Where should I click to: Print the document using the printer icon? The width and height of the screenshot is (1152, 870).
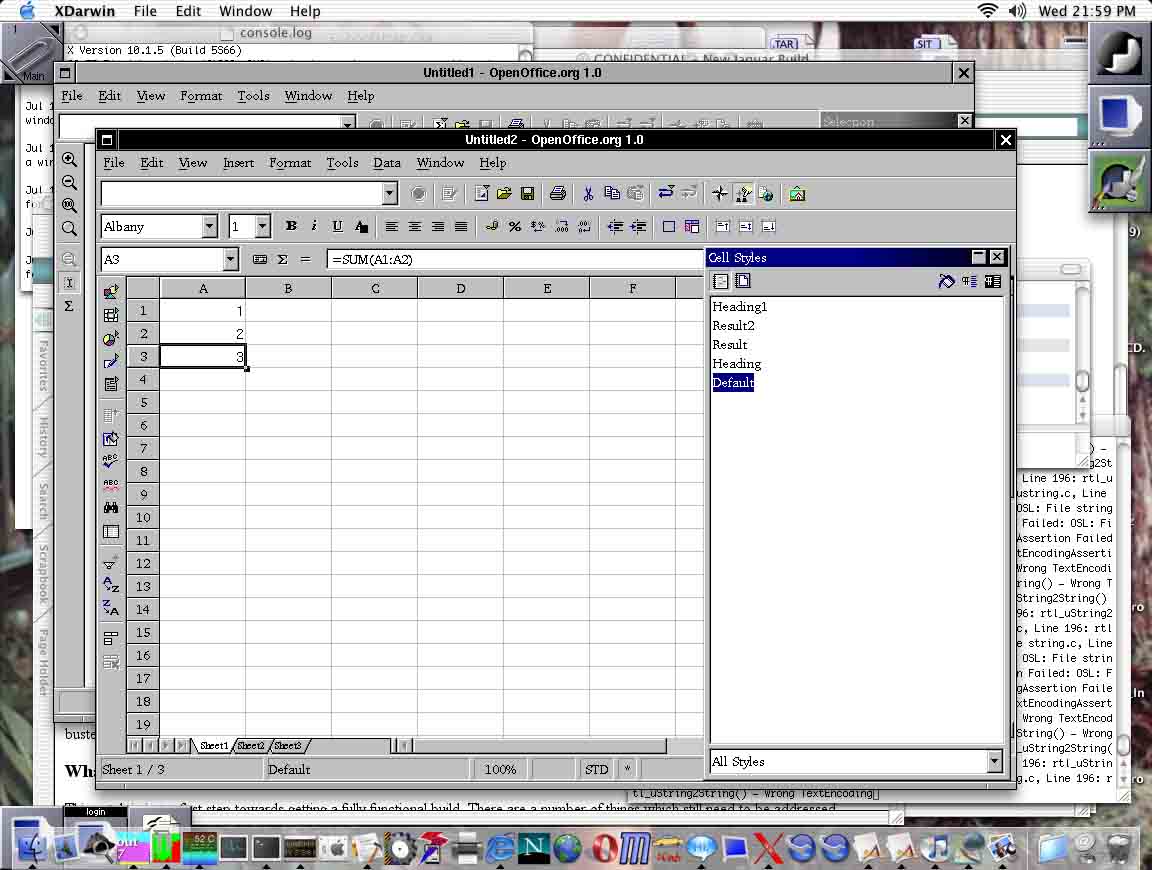[558, 194]
